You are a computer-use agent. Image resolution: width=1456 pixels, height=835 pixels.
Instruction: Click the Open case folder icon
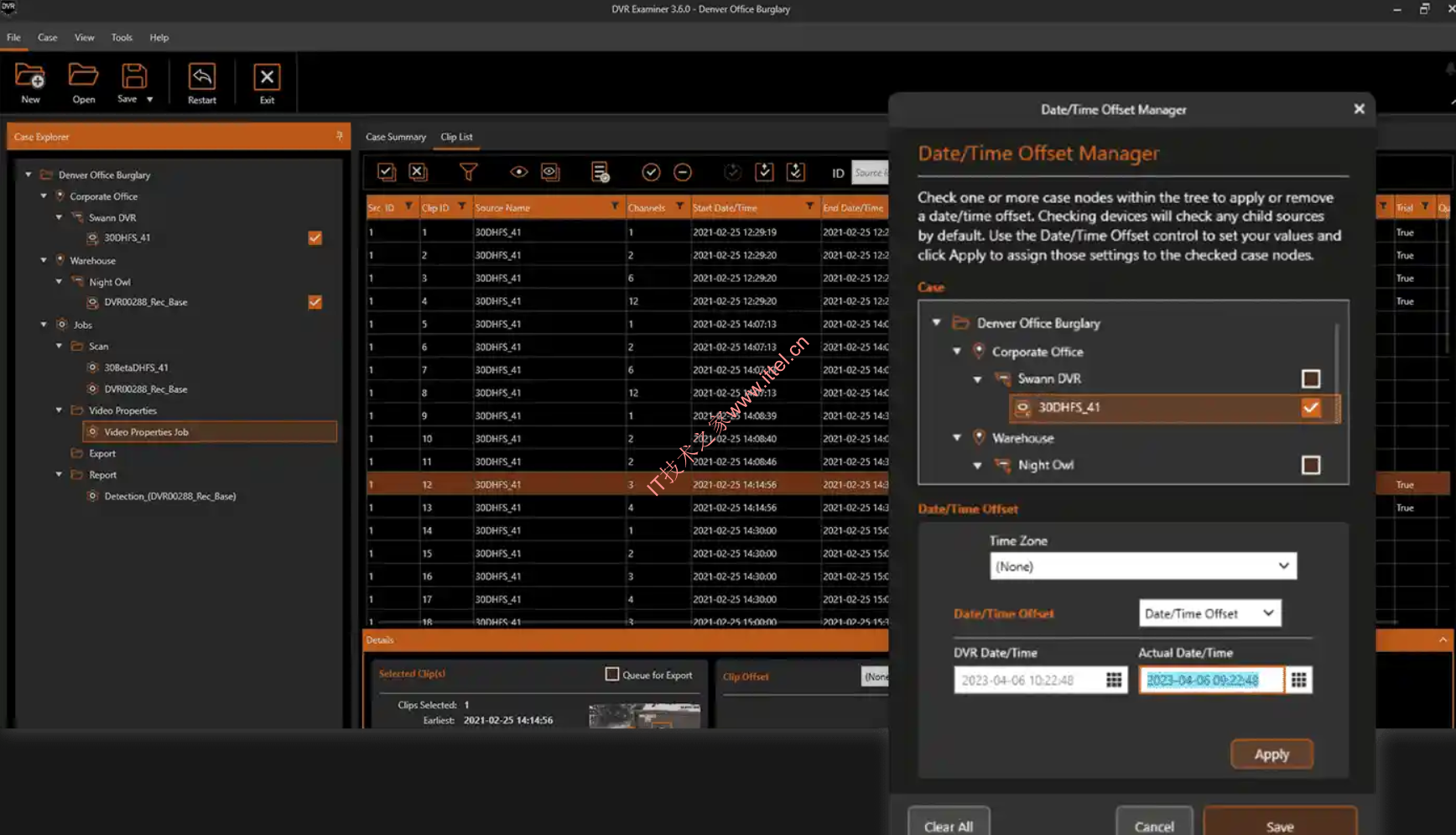pyautogui.click(x=83, y=77)
